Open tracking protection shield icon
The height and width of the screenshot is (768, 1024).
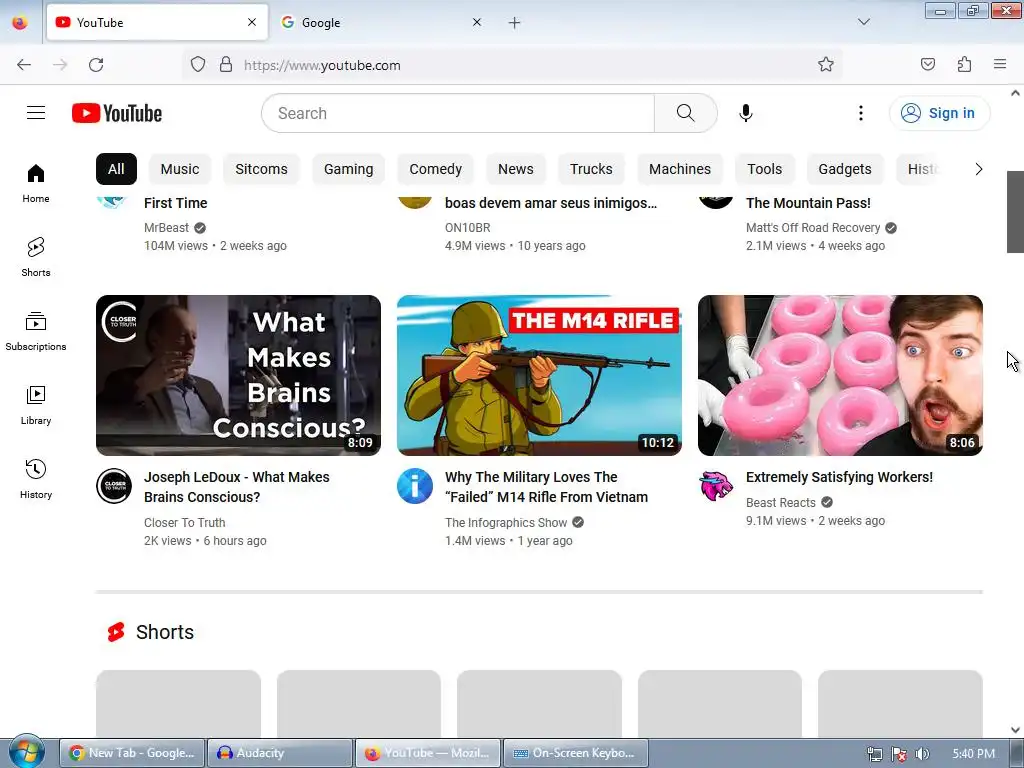click(198, 64)
